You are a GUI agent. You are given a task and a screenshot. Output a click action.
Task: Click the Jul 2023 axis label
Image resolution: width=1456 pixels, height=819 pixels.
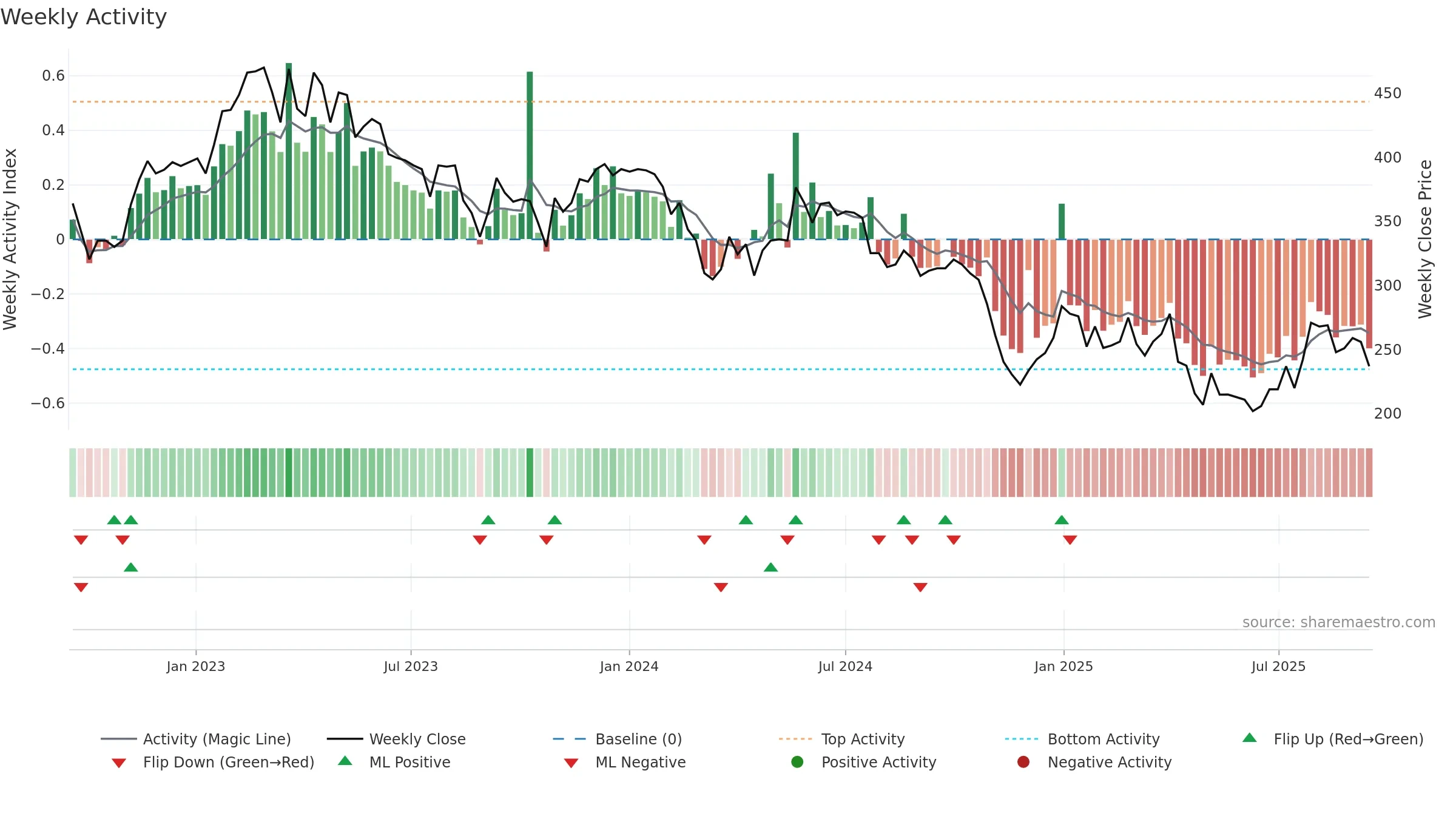tap(411, 667)
